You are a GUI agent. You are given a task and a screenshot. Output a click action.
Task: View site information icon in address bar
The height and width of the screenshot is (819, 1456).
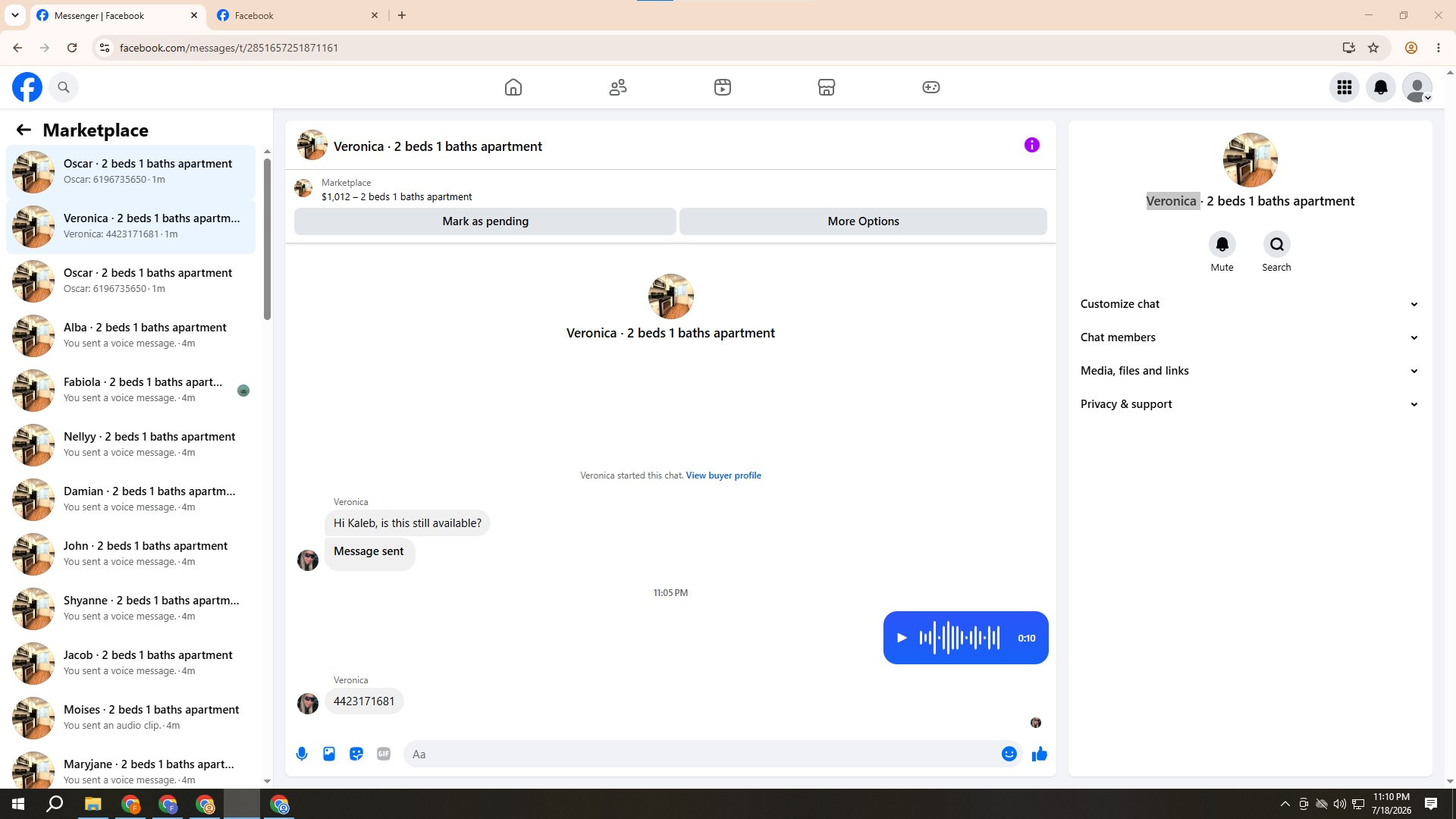pos(105,48)
